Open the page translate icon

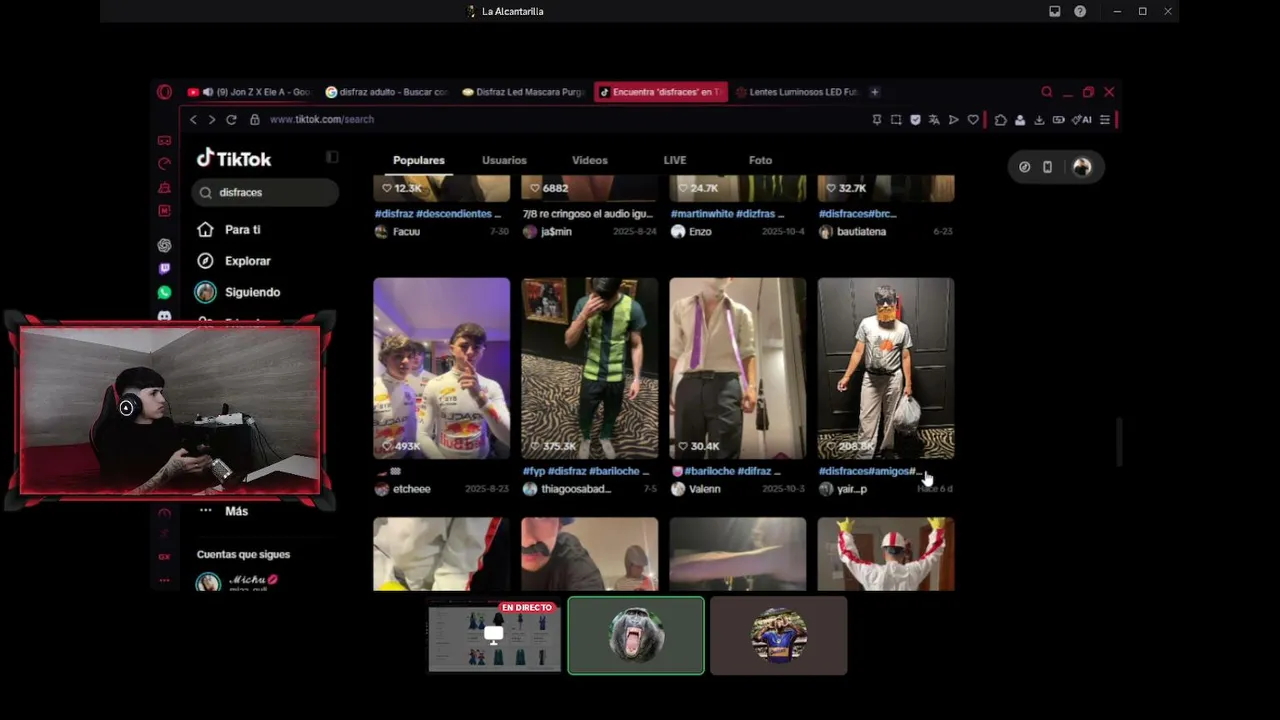934,120
